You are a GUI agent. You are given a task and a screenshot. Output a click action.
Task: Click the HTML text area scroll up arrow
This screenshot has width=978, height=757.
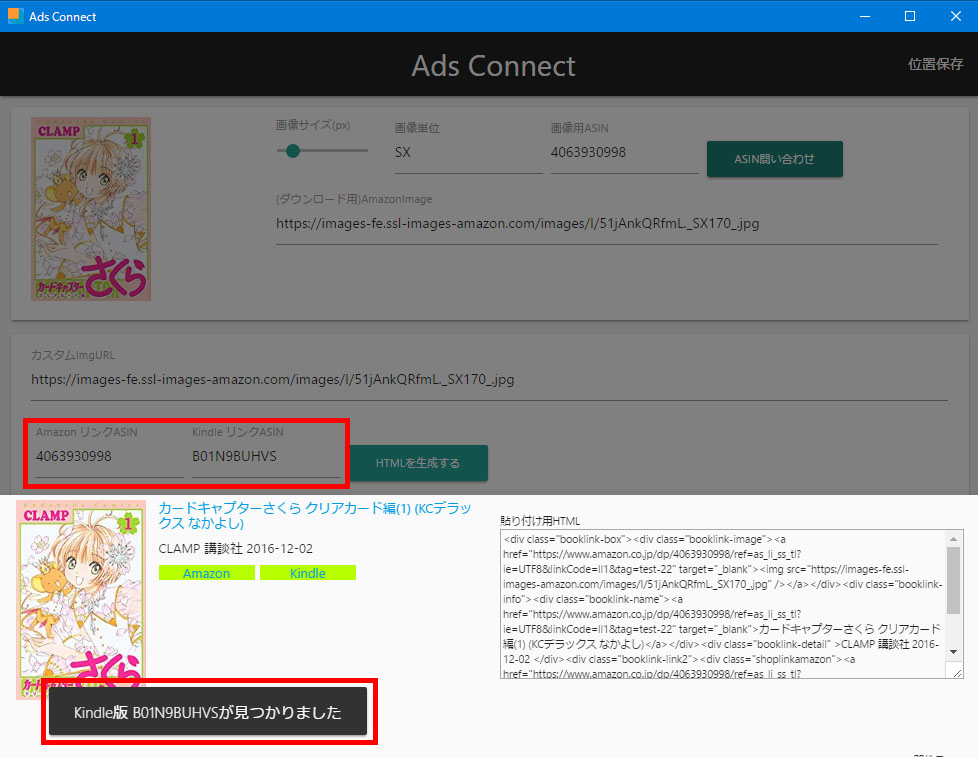pyautogui.click(x=954, y=538)
